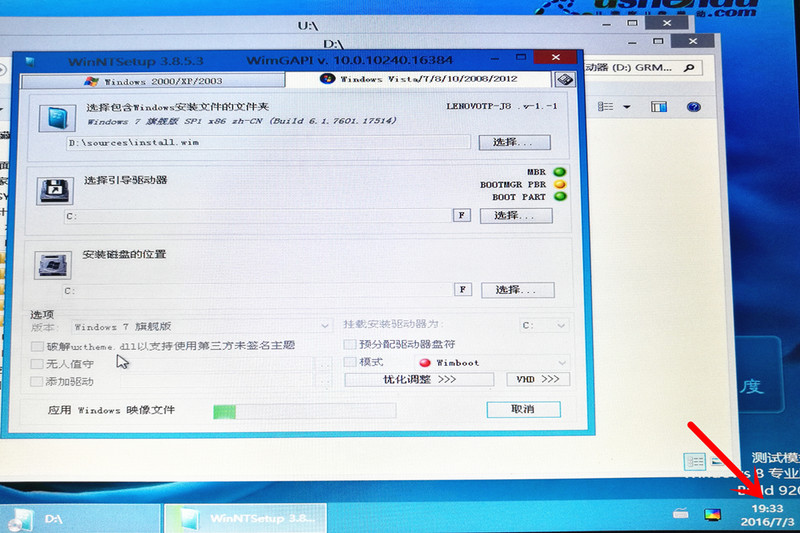The width and height of the screenshot is (800, 533).
Task: Click the red Wimboot indicator dot
Action: 424,363
